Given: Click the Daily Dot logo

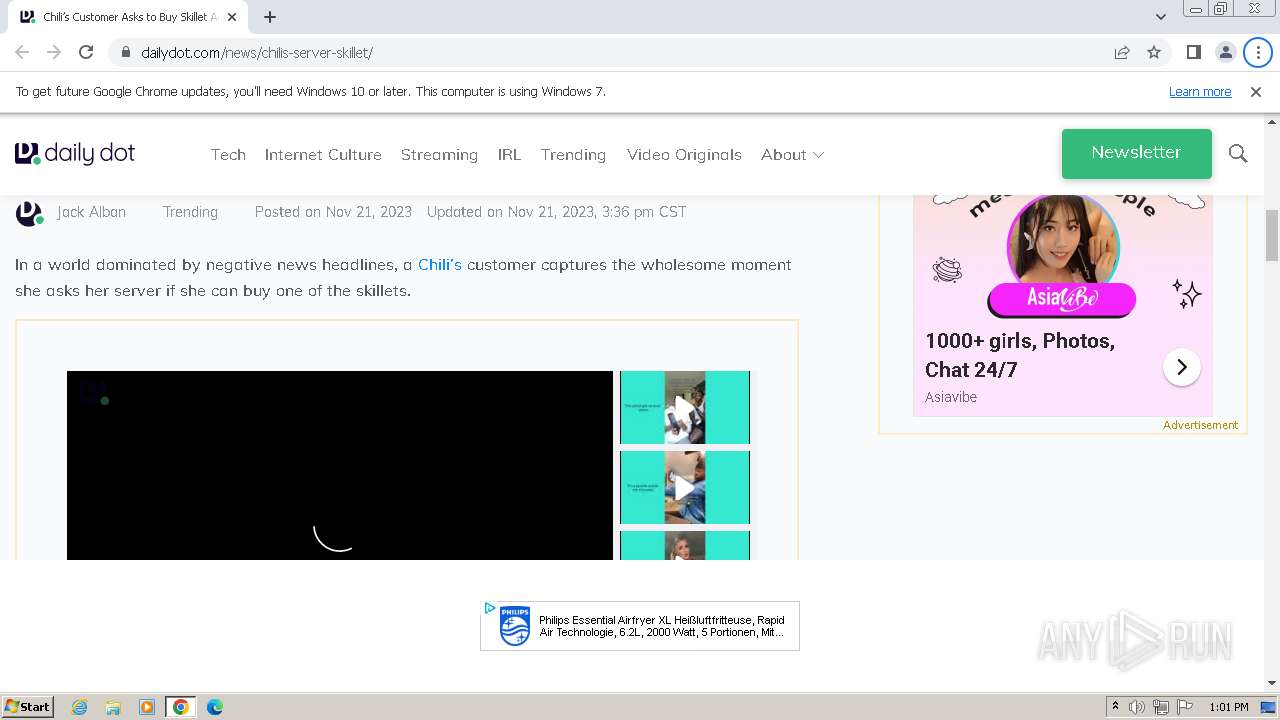Looking at the screenshot, I should pos(75,153).
